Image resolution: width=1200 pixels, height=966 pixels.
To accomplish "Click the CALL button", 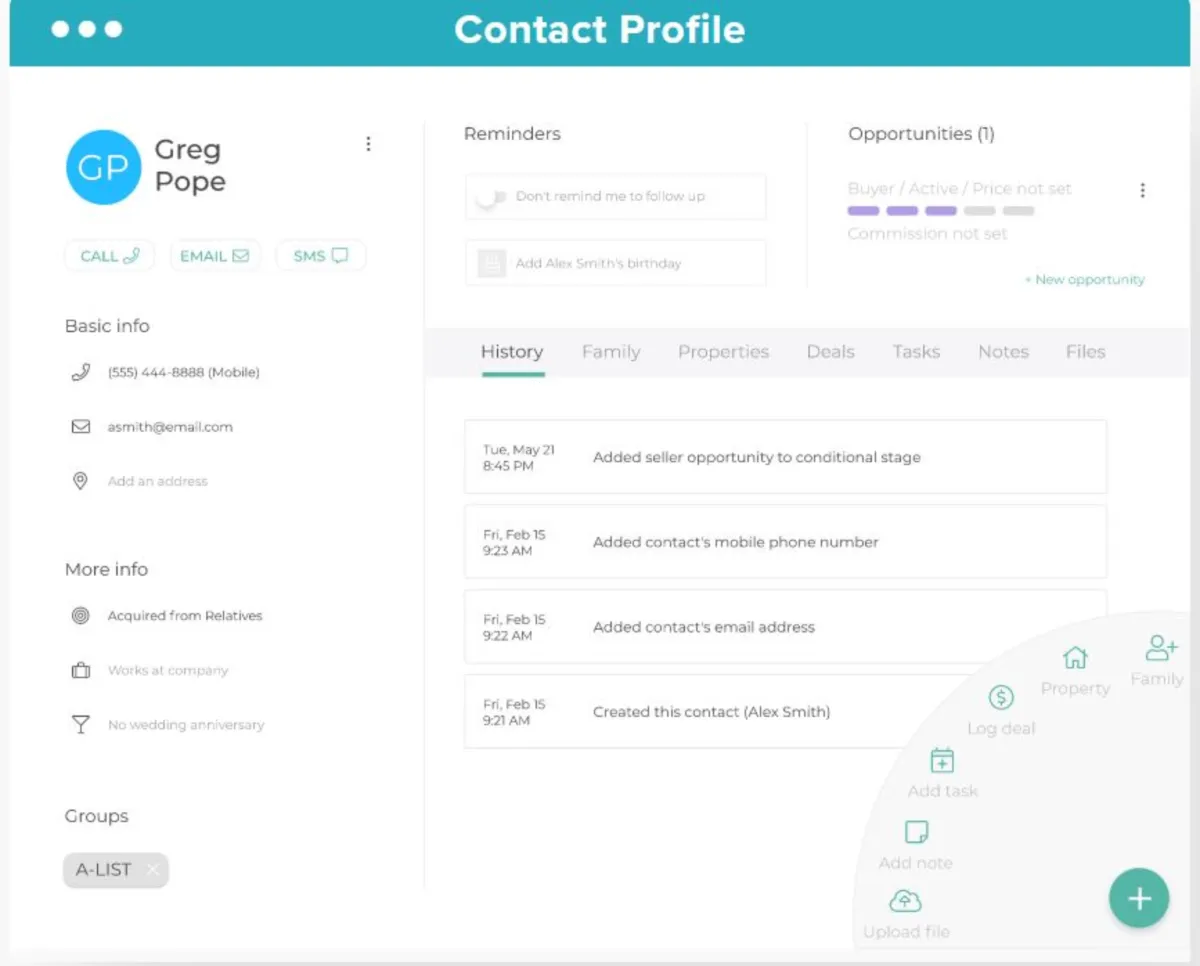I will pyautogui.click(x=109, y=256).
